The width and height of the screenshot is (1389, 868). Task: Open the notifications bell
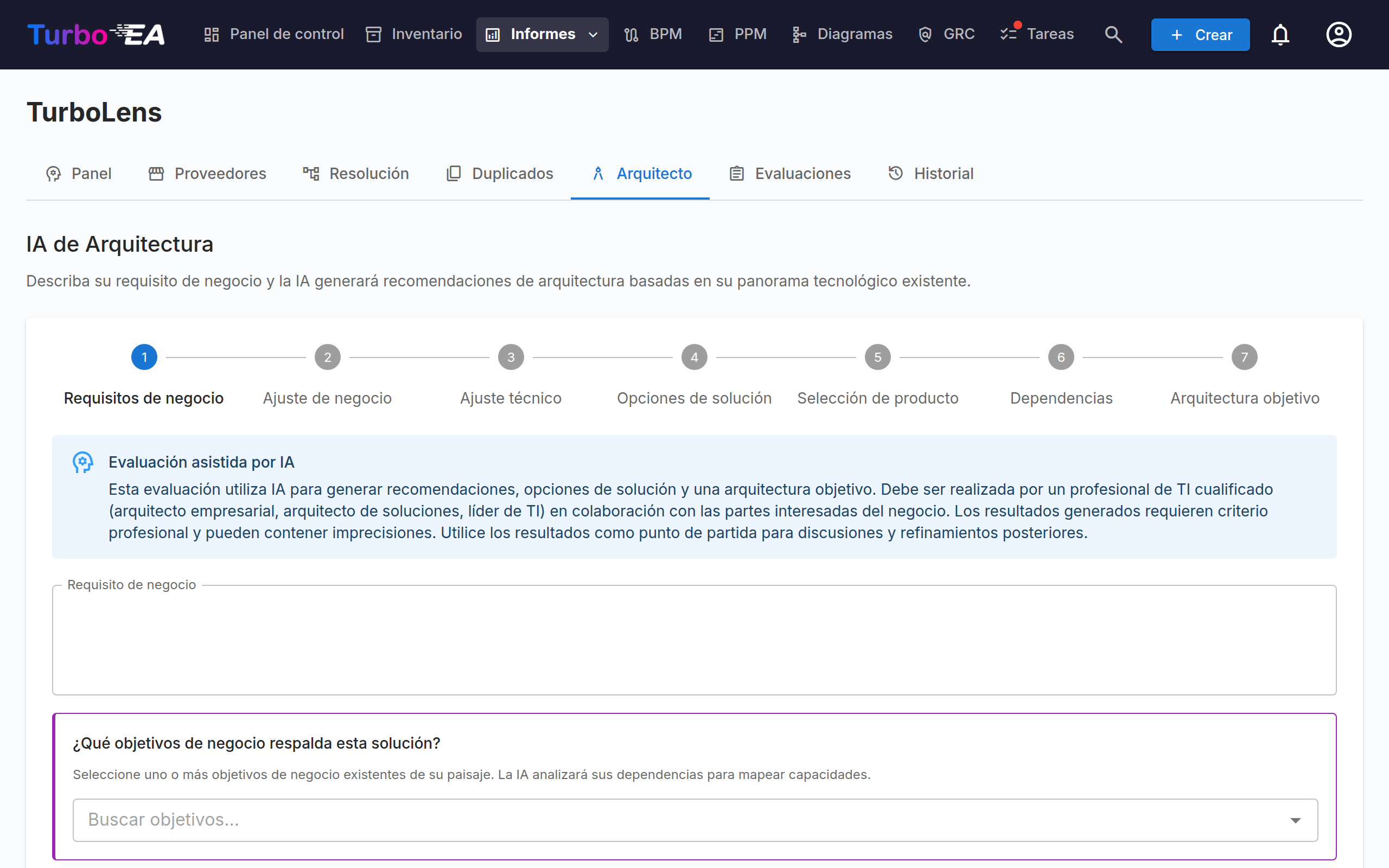[1280, 34]
